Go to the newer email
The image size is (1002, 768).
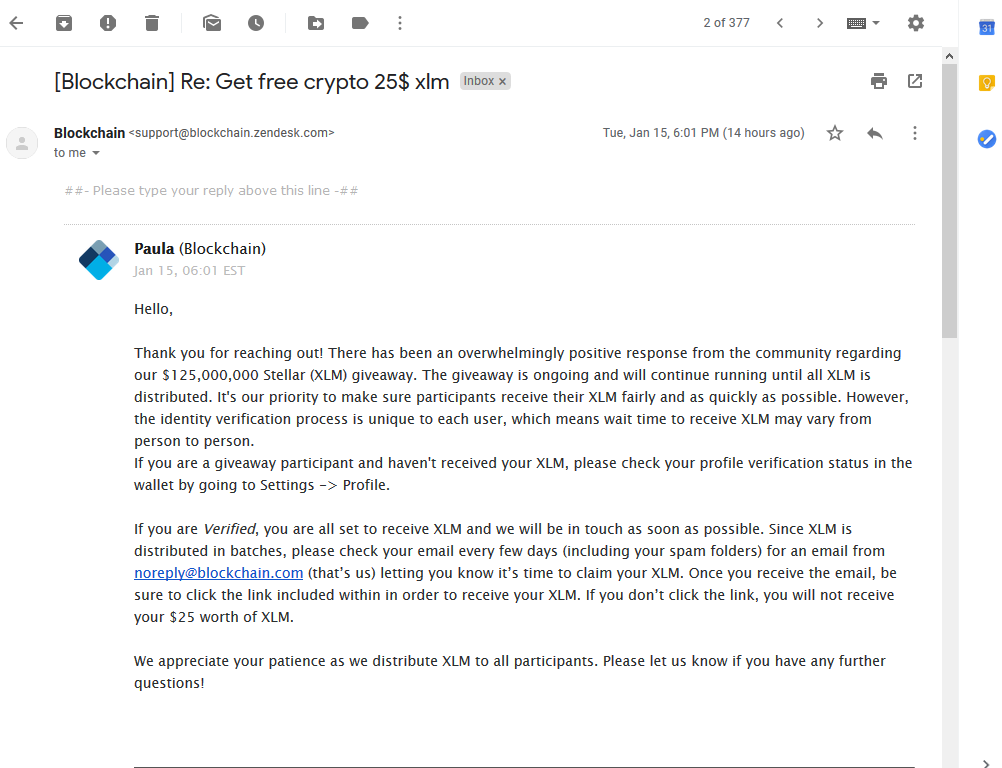coord(780,23)
